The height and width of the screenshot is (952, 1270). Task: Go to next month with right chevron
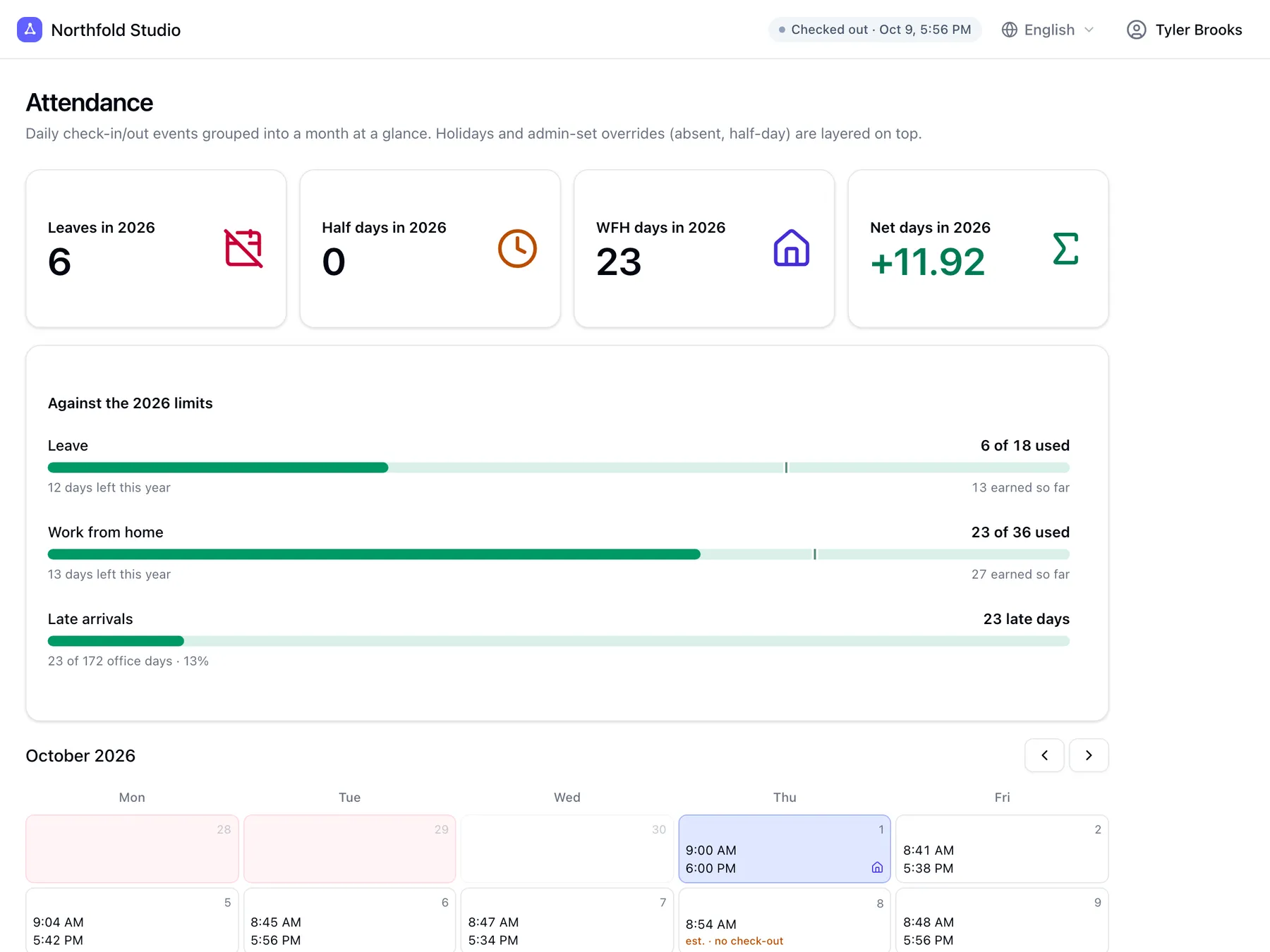click(x=1089, y=755)
